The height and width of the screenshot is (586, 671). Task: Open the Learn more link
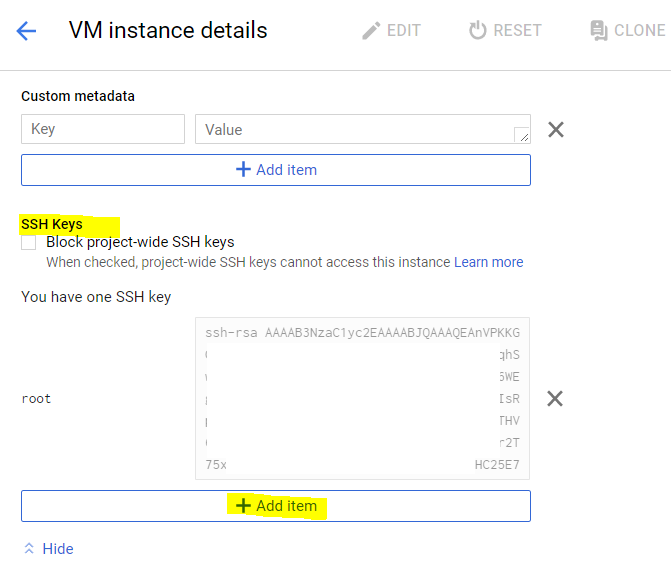(x=488, y=262)
